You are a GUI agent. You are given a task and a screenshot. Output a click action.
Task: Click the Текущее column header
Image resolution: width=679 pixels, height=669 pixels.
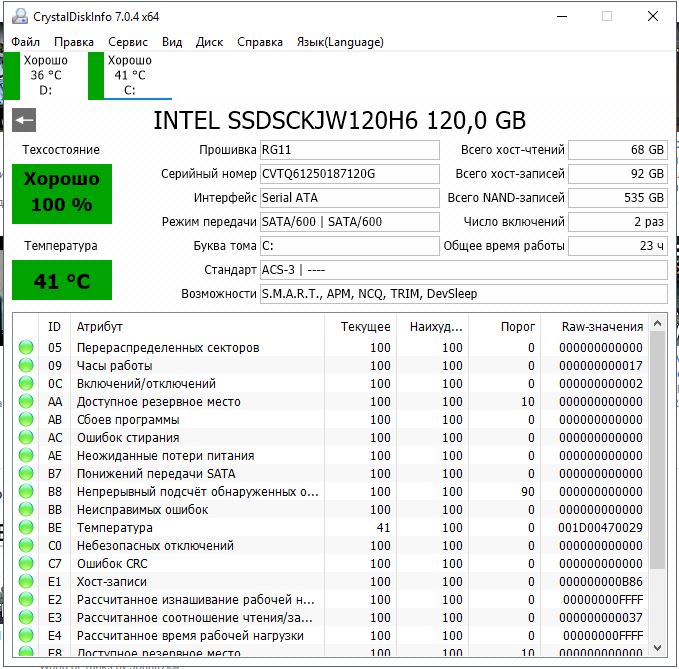tap(360, 326)
